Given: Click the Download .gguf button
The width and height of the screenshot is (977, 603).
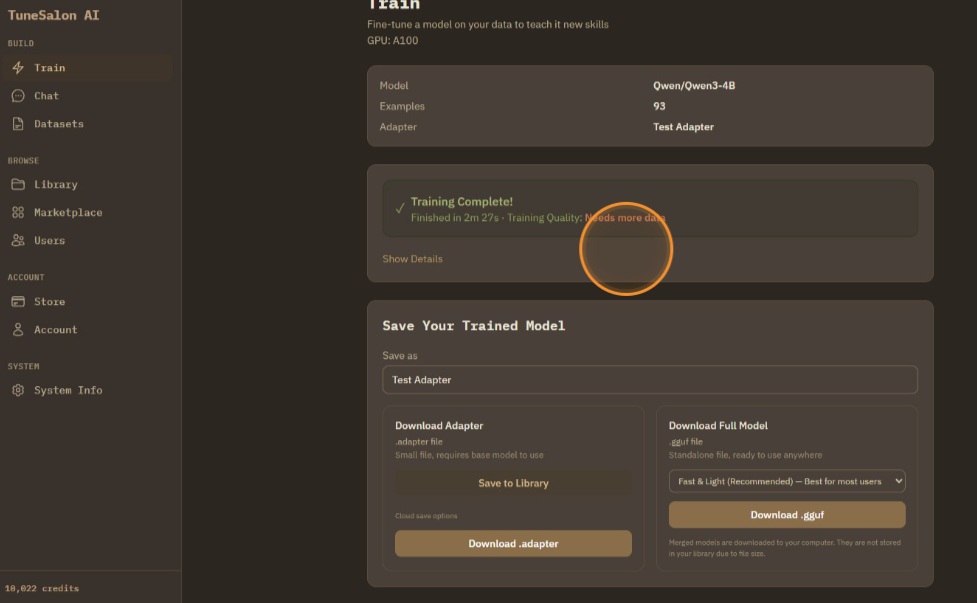Looking at the screenshot, I should coord(786,515).
